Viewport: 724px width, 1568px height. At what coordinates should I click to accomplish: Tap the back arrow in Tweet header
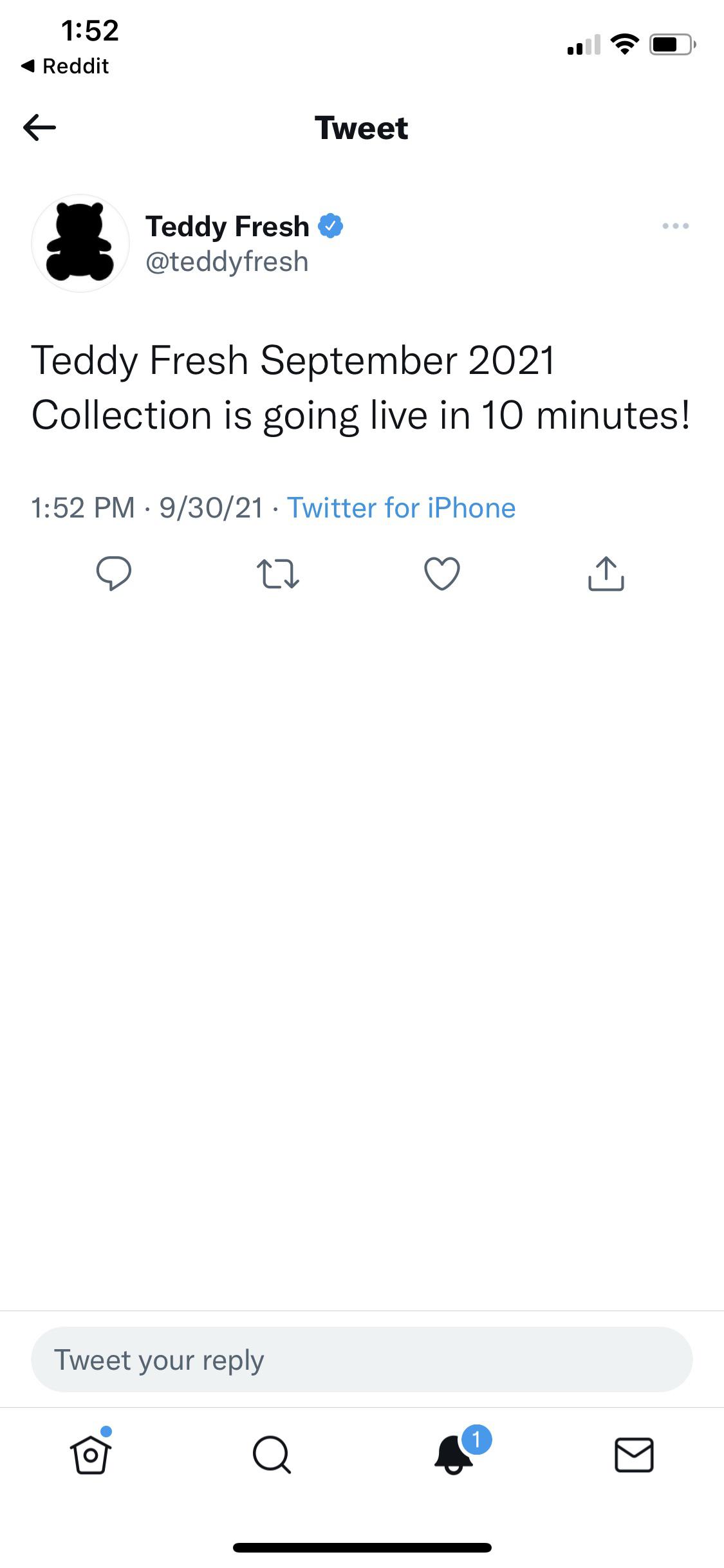pos(39,127)
